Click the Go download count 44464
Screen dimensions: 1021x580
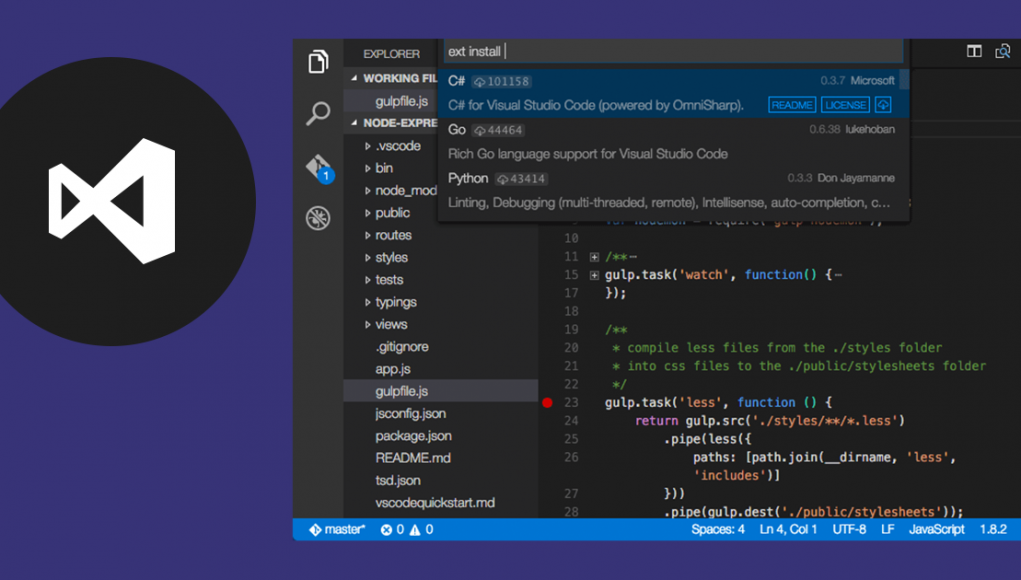(x=498, y=130)
